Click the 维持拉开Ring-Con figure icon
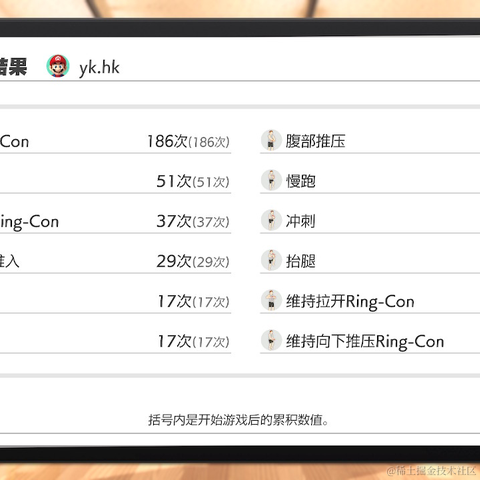The height and width of the screenshot is (480, 480). (271, 300)
